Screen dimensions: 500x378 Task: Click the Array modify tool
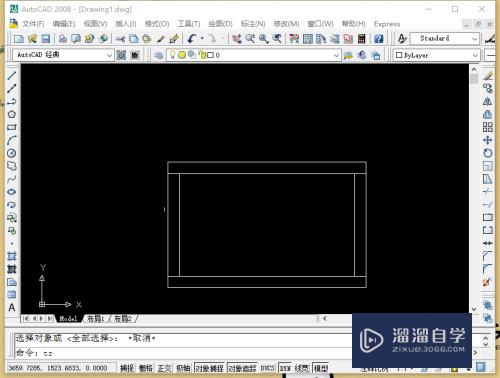(488, 127)
